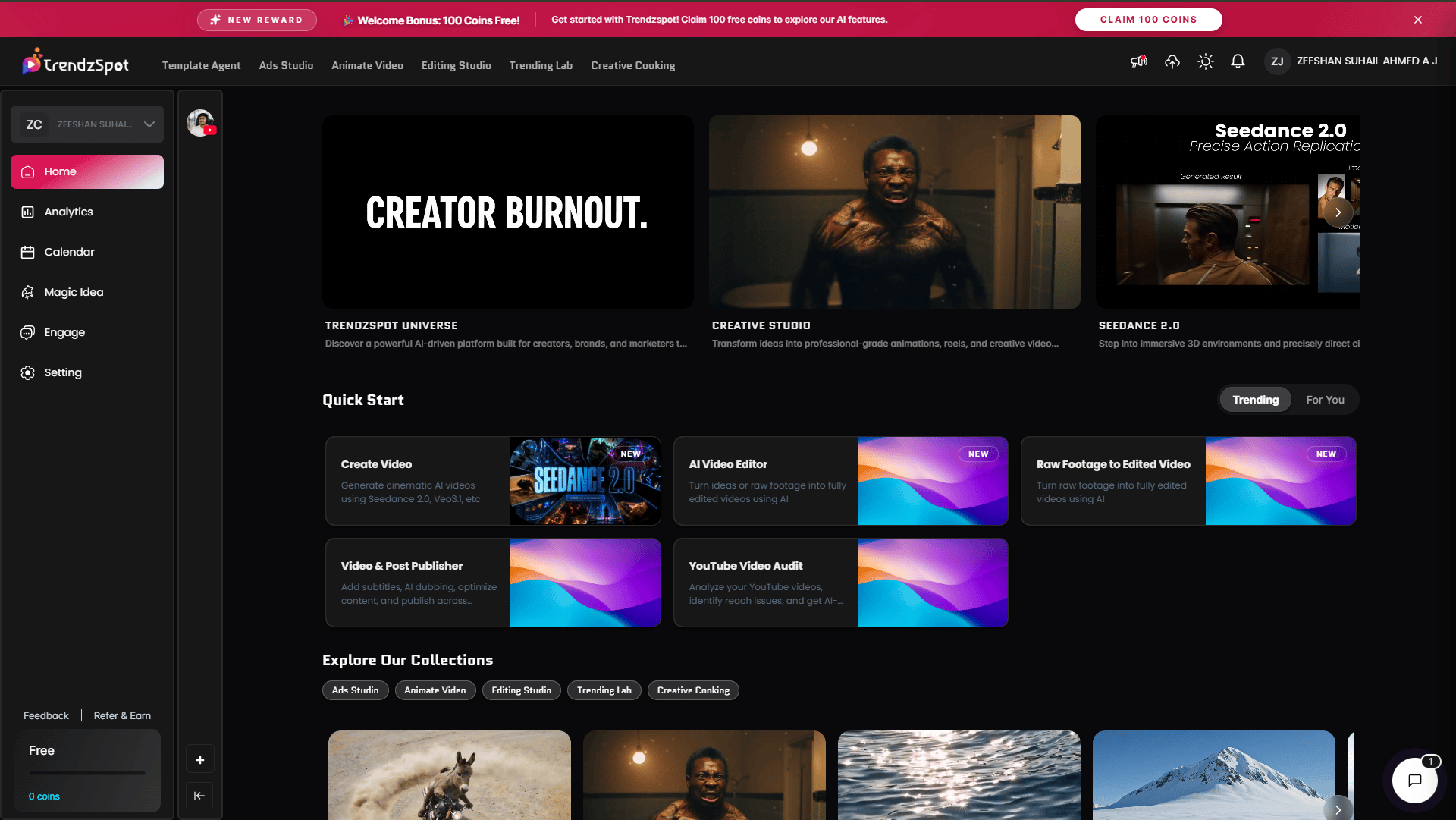Open the Feedback link
The image size is (1456, 820).
point(45,716)
